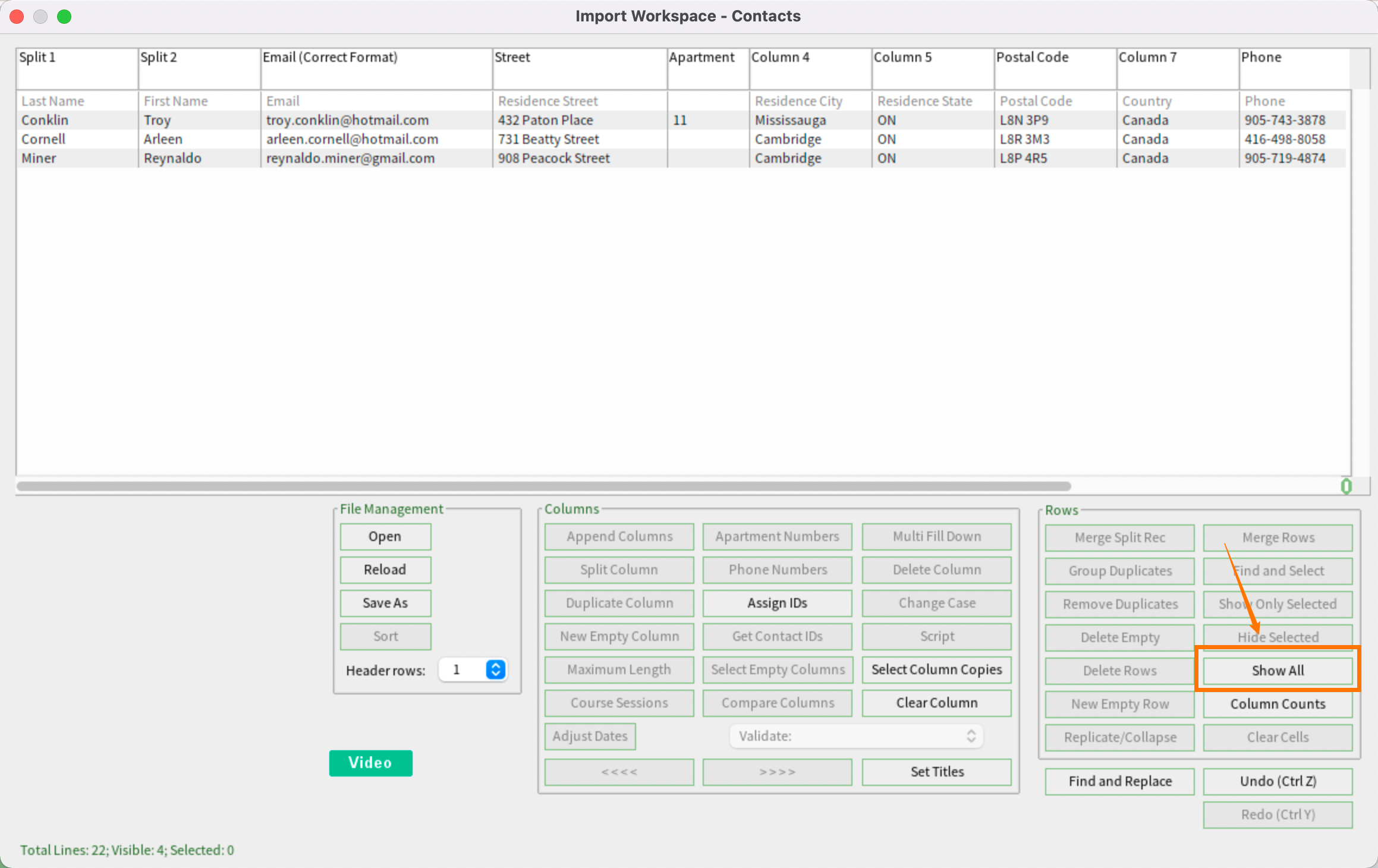Image resolution: width=1378 pixels, height=868 pixels.
Task: Click Remove Duplicates
Action: pyautogui.click(x=1120, y=605)
